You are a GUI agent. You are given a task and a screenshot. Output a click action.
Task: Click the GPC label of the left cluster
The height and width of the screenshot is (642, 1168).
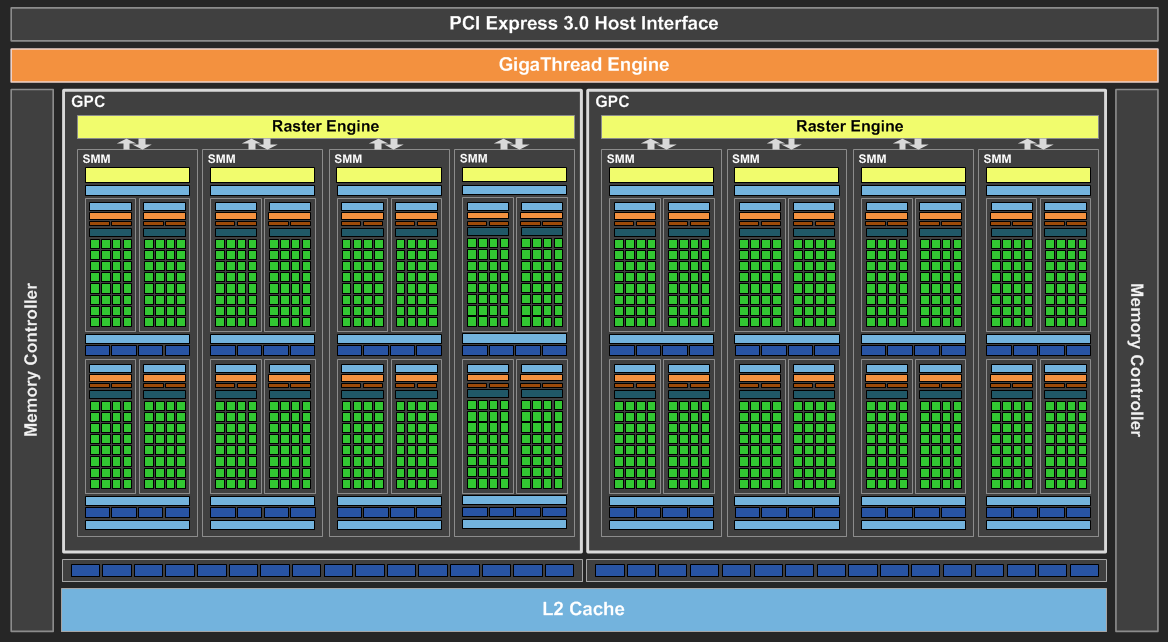pyautogui.click(x=88, y=102)
